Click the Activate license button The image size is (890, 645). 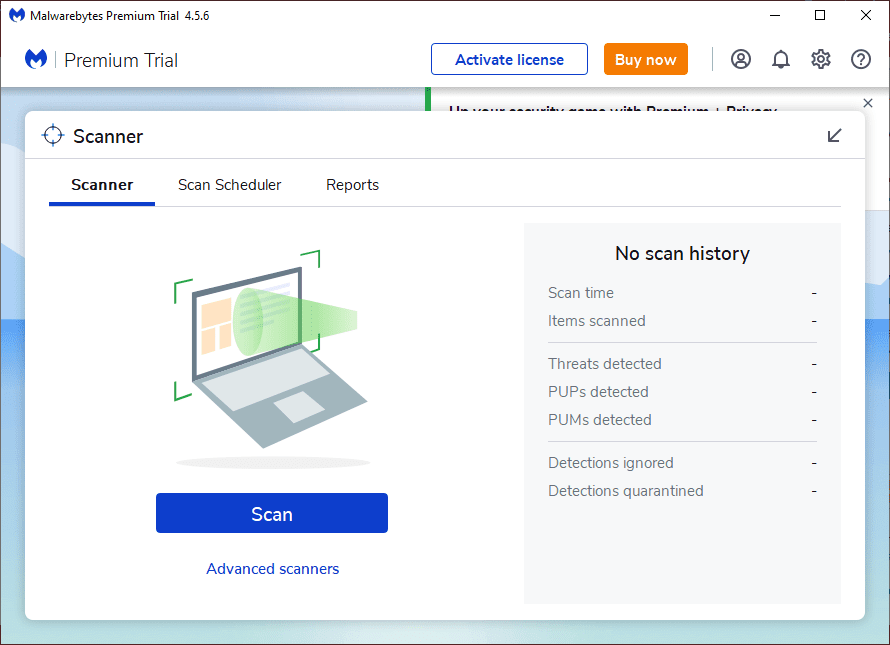(x=509, y=59)
